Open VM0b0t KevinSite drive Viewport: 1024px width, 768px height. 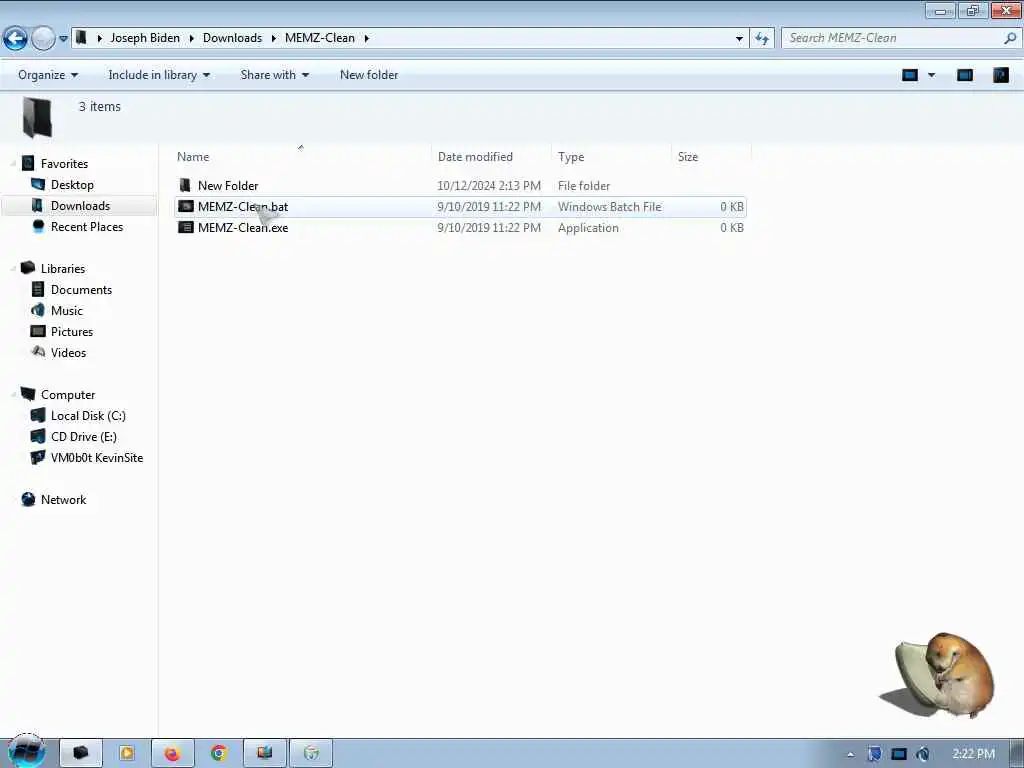tap(97, 458)
